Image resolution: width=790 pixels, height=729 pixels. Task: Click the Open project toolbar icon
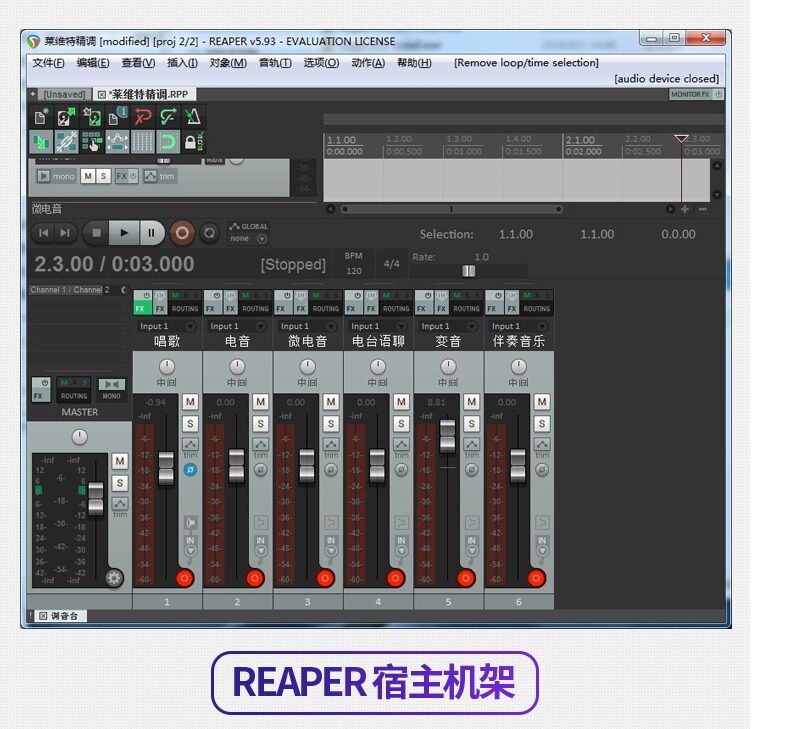click(x=66, y=117)
